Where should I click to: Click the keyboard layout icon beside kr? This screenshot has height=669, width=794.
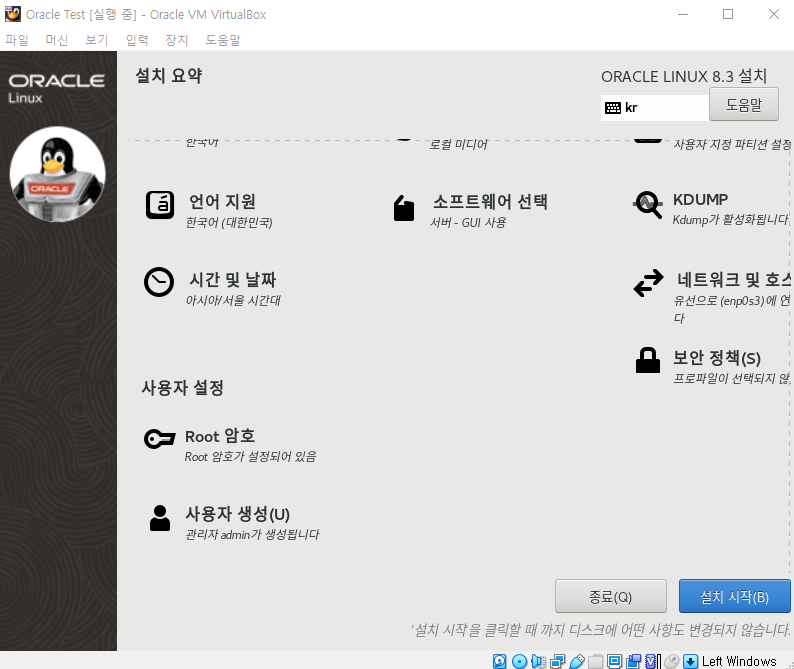[613, 107]
